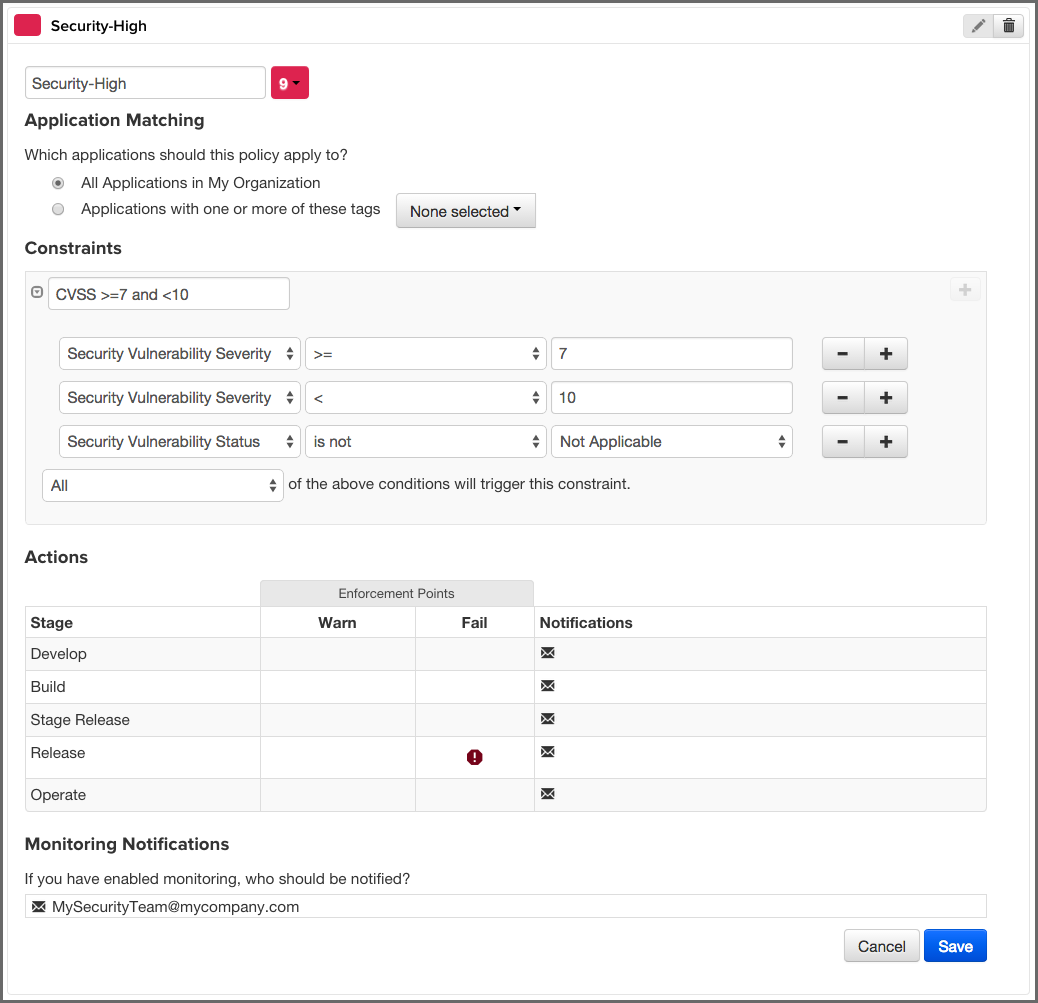Click the trash icon to delete the policy
This screenshot has width=1038, height=1003.
click(x=1009, y=25)
